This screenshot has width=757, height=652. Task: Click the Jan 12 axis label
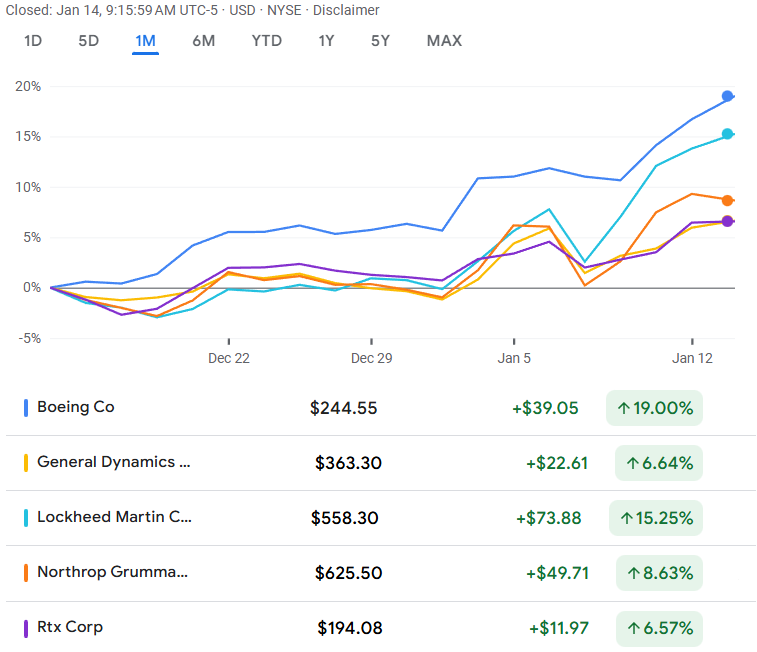coord(692,358)
